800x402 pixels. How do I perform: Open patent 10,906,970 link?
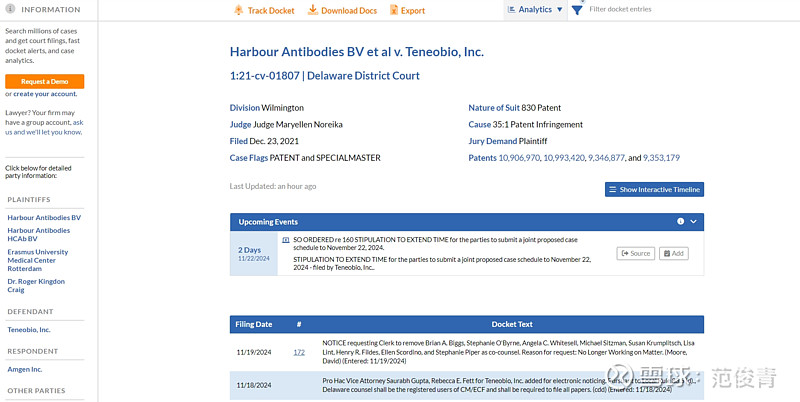(x=519, y=158)
